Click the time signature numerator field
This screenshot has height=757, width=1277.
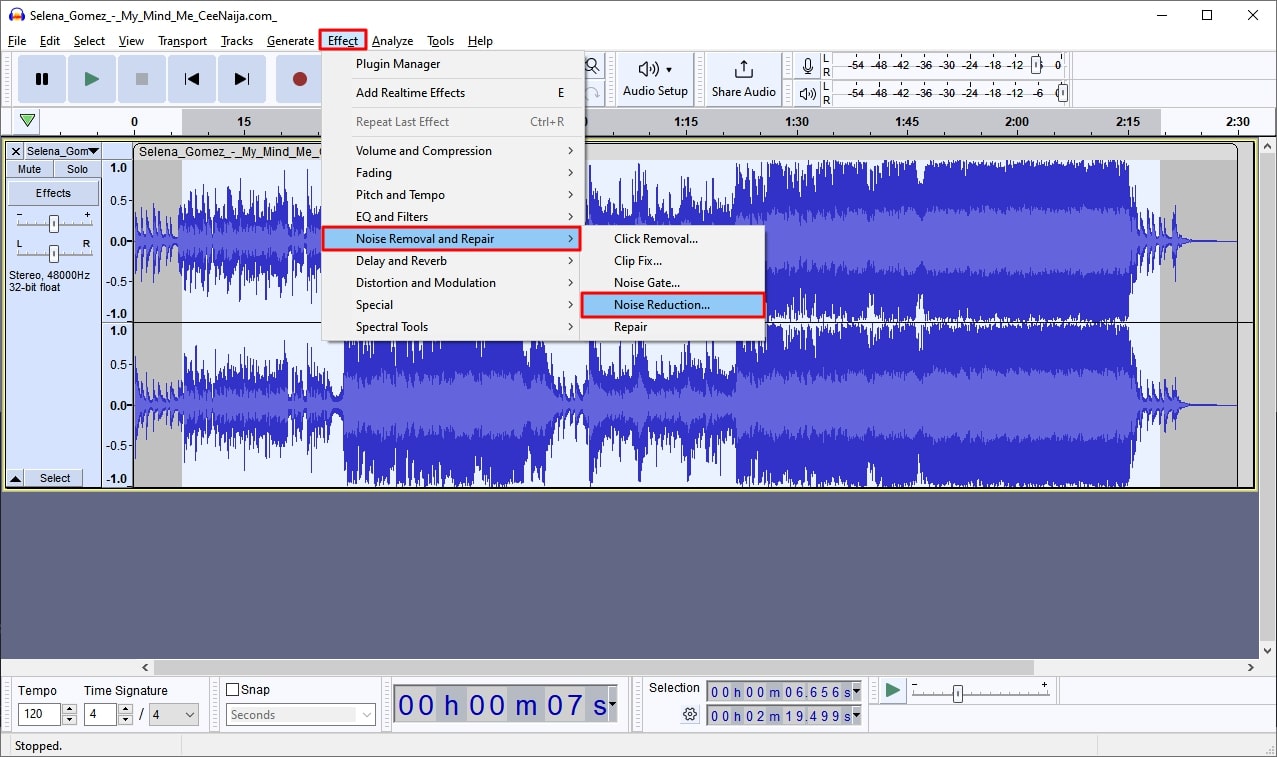point(101,715)
